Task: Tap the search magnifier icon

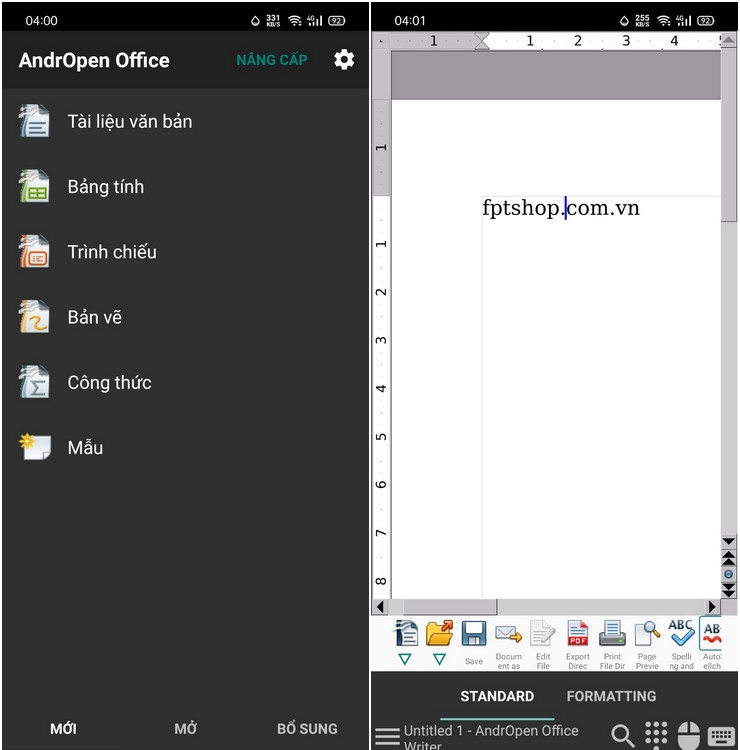Action: tap(622, 735)
